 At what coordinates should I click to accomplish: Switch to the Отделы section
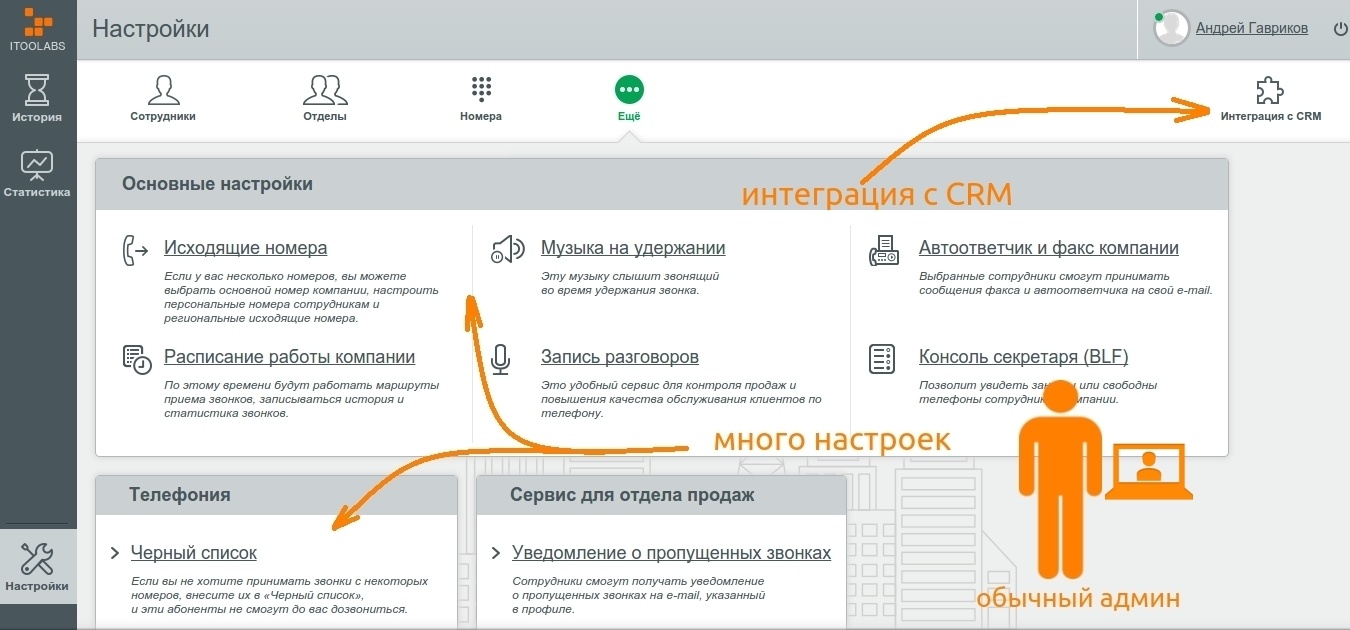[324, 95]
